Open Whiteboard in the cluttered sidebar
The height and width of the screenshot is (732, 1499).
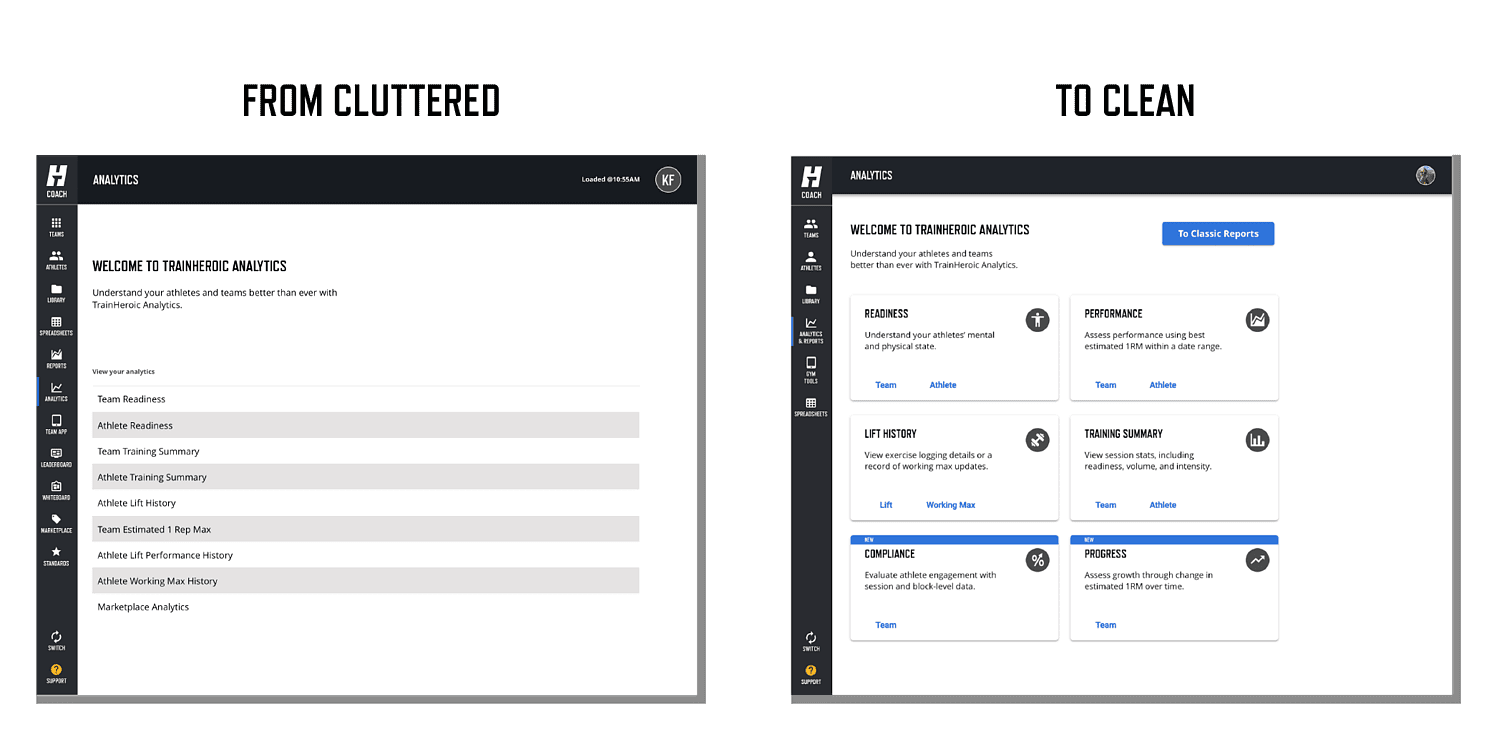pos(56,490)
